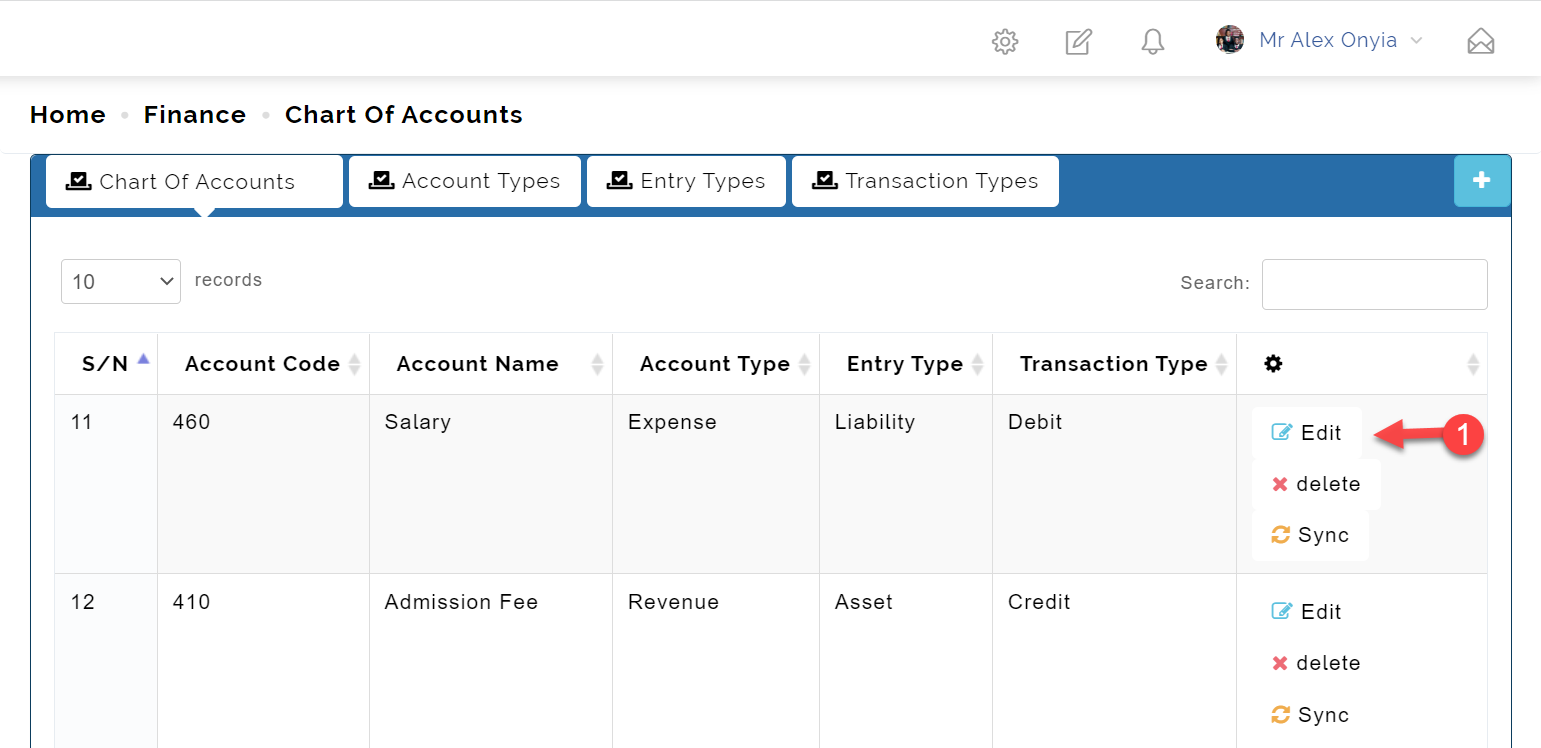The width and height of the screenshot is (1541, 748).
Task: Switch to the Account Types tab
Action: [x=465, y=181]
